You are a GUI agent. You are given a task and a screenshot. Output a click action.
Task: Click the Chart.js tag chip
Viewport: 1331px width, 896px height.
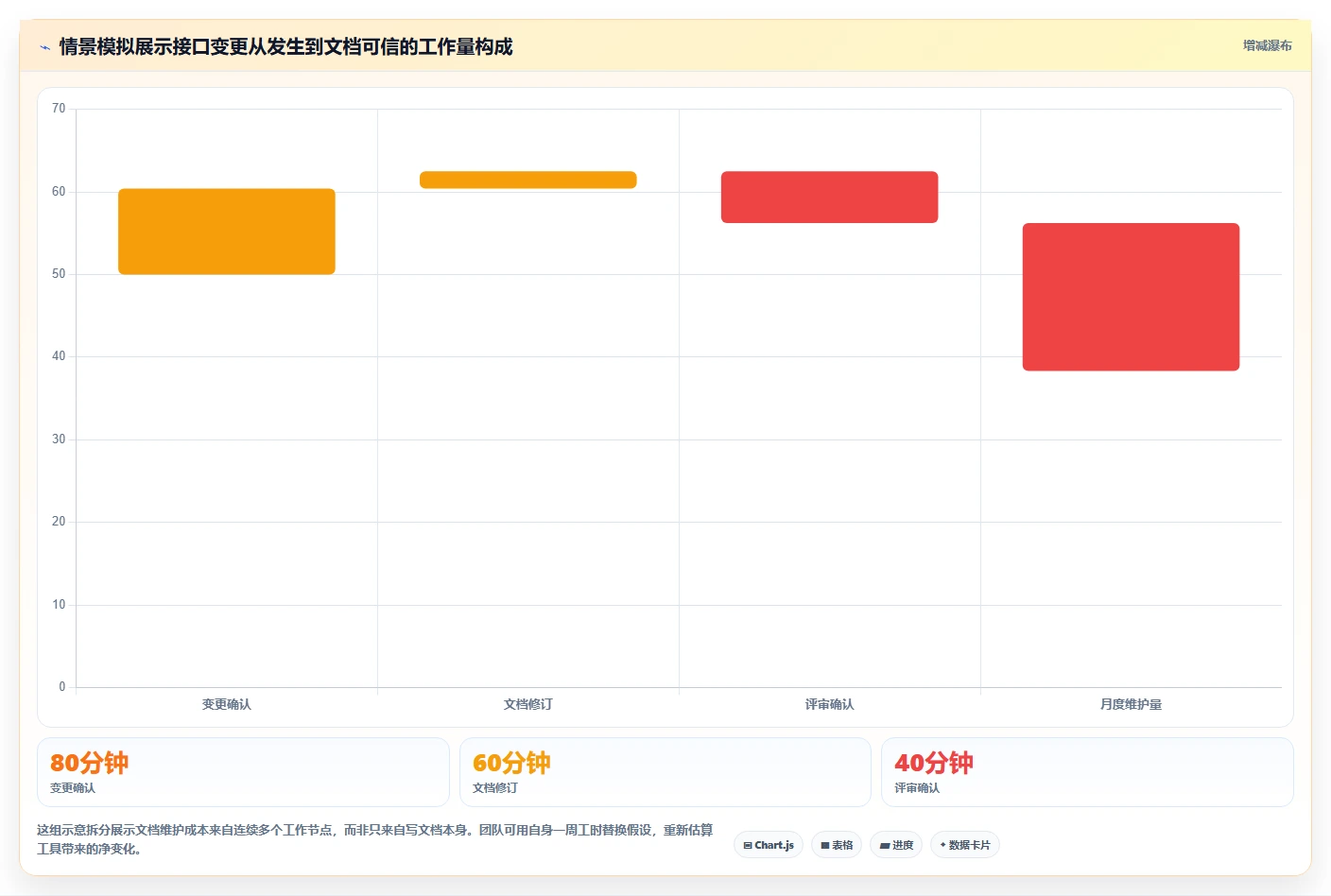pos(769,845)
